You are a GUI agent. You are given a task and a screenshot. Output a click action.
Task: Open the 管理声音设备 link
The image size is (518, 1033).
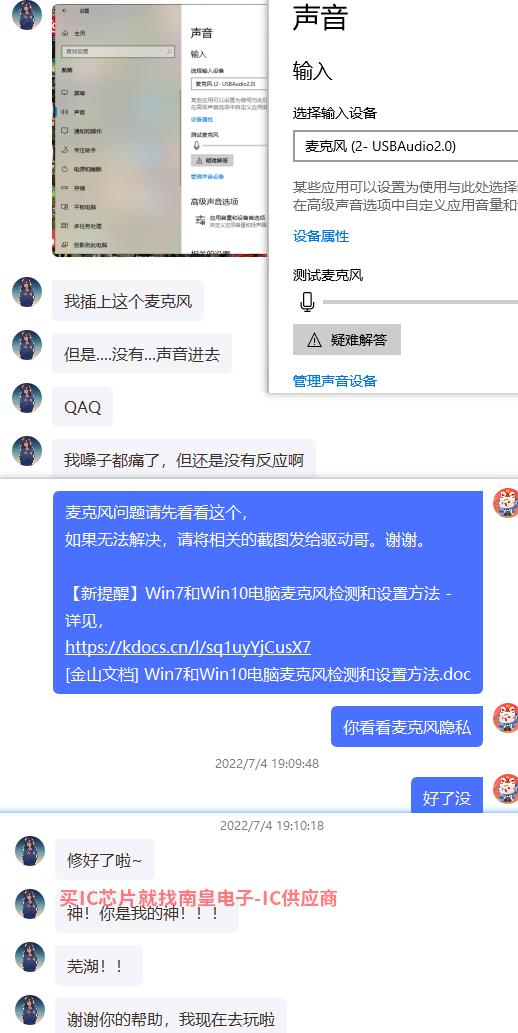[335, 381]
